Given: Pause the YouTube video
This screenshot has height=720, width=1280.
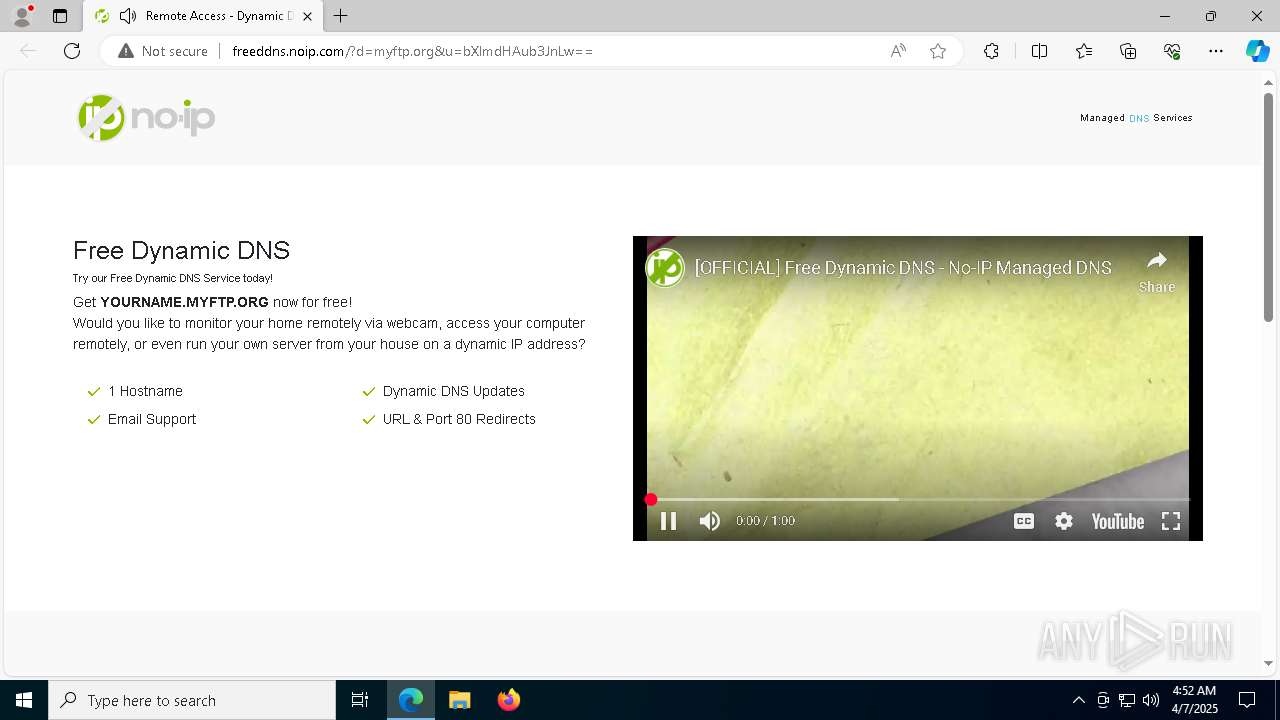Looking at the screenshot, I should 669,521.
